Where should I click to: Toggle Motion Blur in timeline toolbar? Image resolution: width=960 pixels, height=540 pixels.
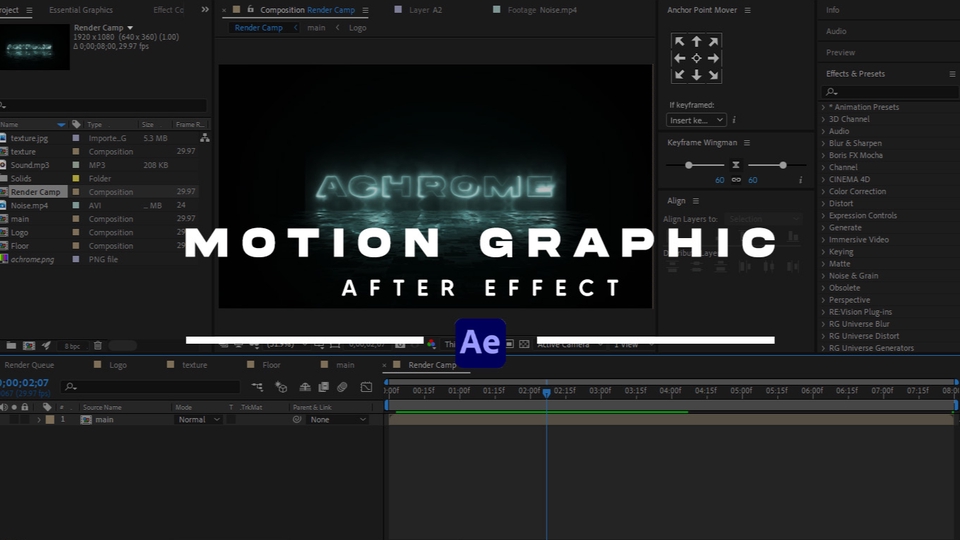click(x=342, y=387)
